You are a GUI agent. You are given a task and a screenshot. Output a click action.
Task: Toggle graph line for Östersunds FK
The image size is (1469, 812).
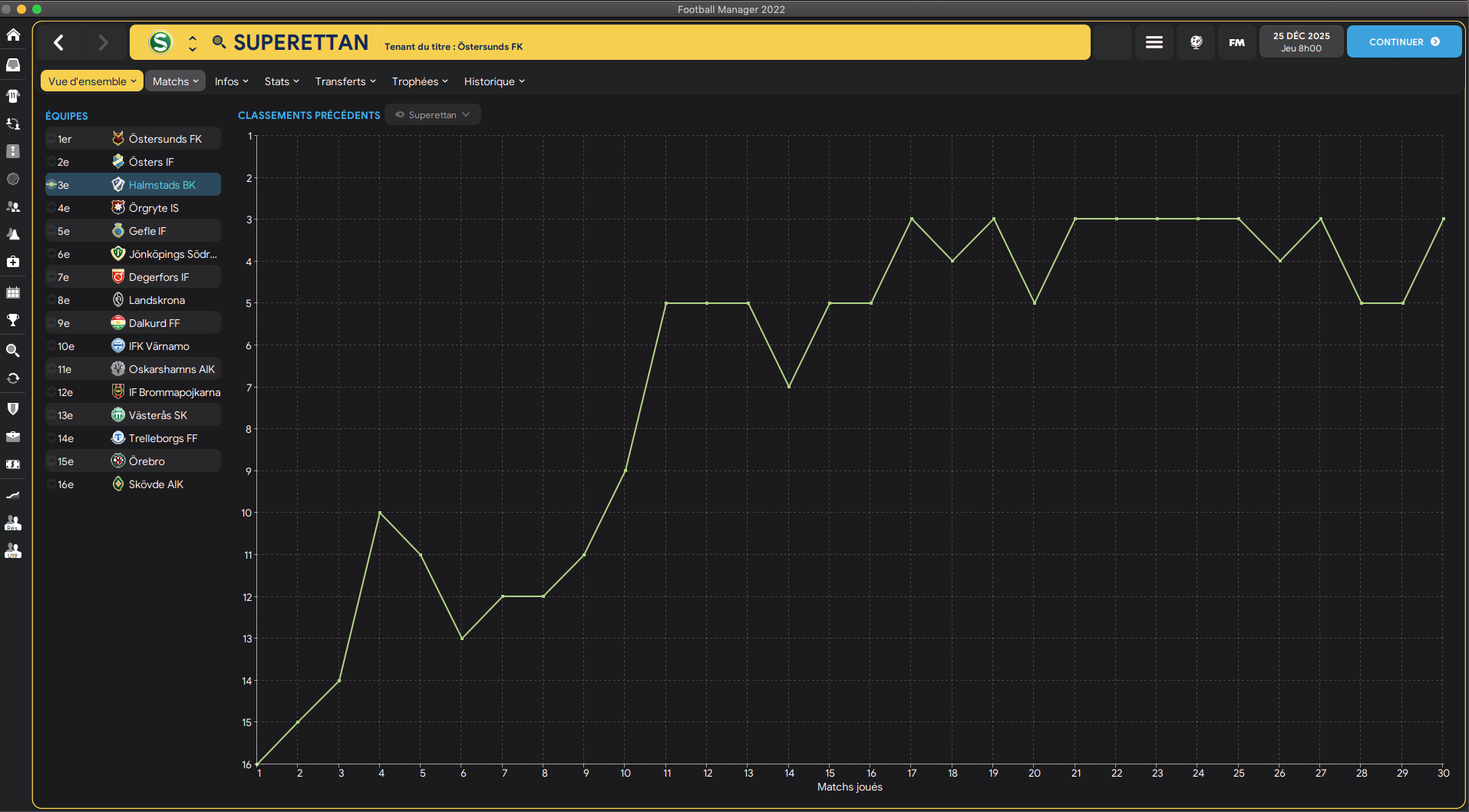click(x=51, y=139)
